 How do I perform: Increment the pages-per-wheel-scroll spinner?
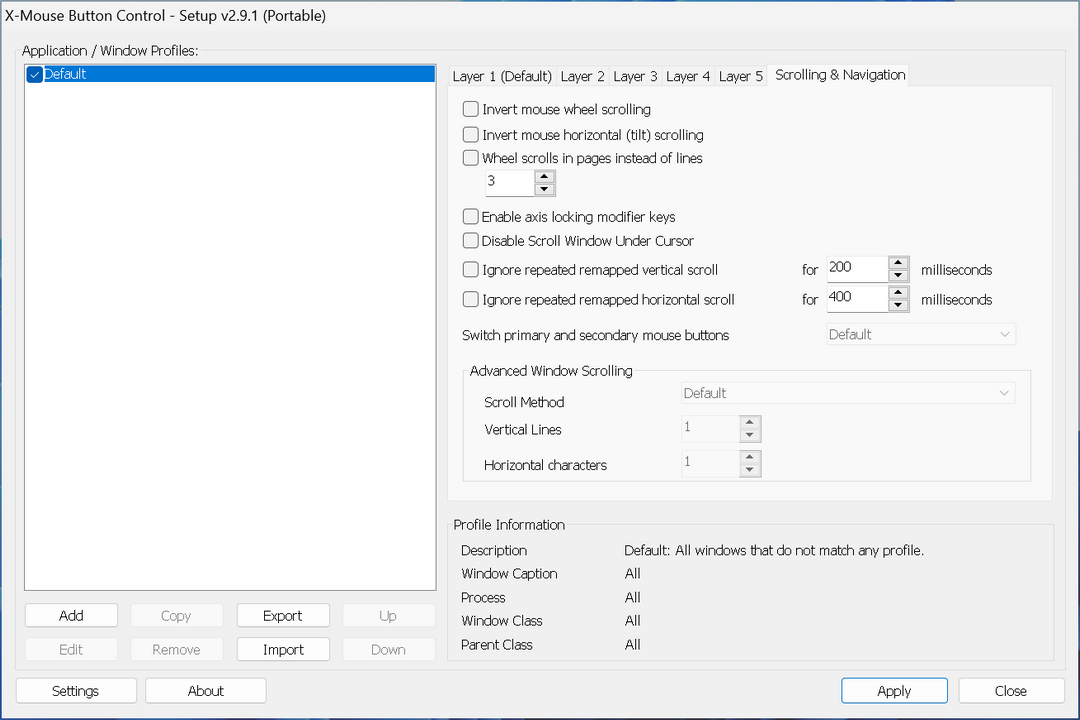pyautogui.click(x=544, y=177)
